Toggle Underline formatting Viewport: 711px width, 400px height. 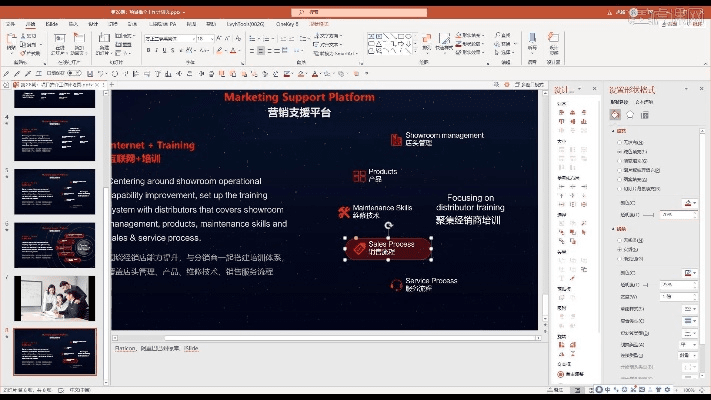164,51
